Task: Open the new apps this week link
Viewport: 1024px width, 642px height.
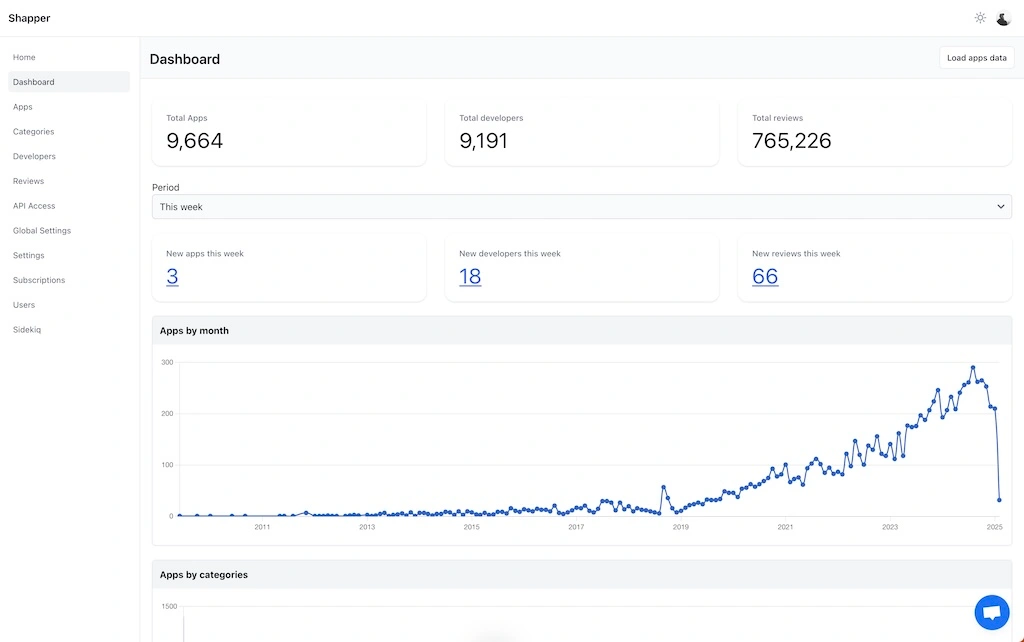Action: coord(172,277)
